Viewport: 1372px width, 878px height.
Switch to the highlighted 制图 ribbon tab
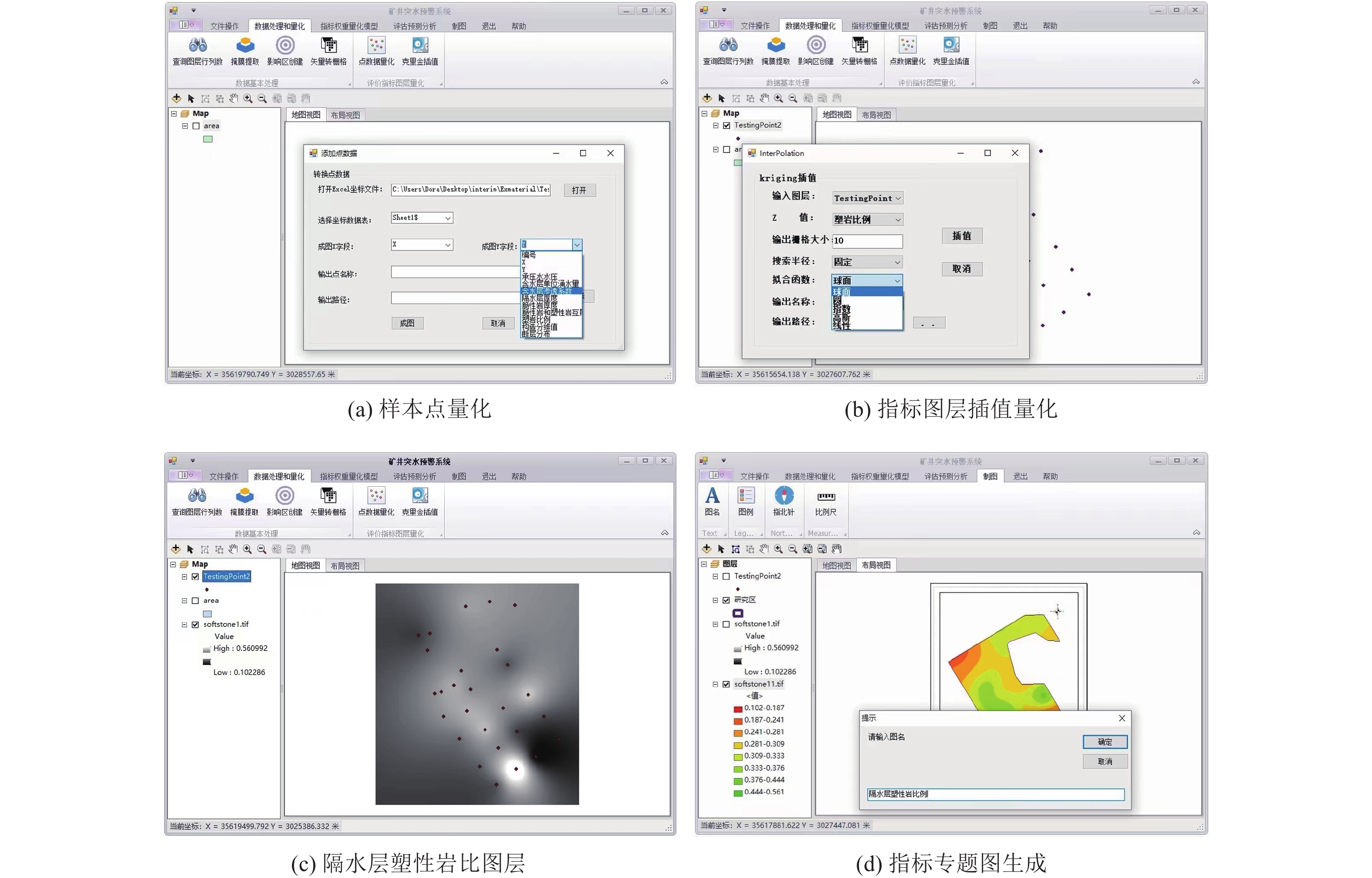coord(990,477)
